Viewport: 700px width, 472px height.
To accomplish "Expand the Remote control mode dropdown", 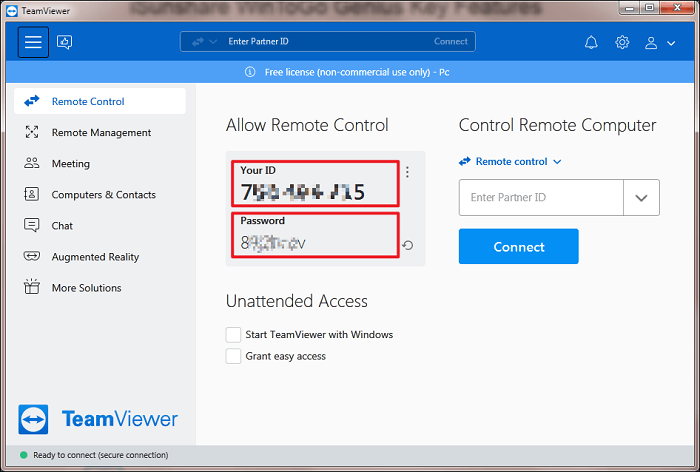I will coord(510,161).
